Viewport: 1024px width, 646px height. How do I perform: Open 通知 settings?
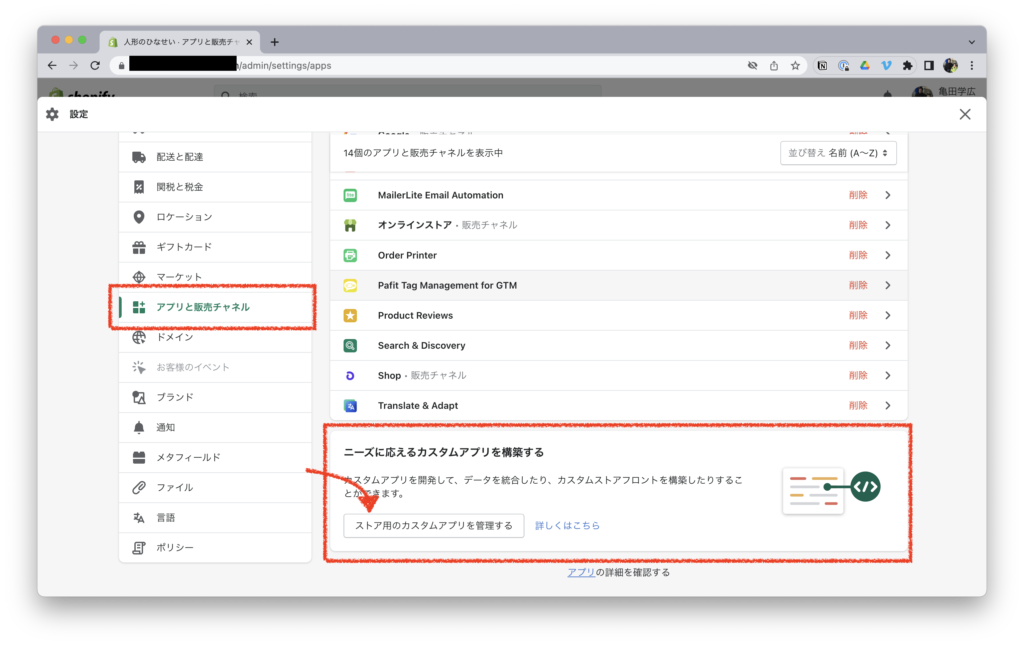(x=216, y=427)
